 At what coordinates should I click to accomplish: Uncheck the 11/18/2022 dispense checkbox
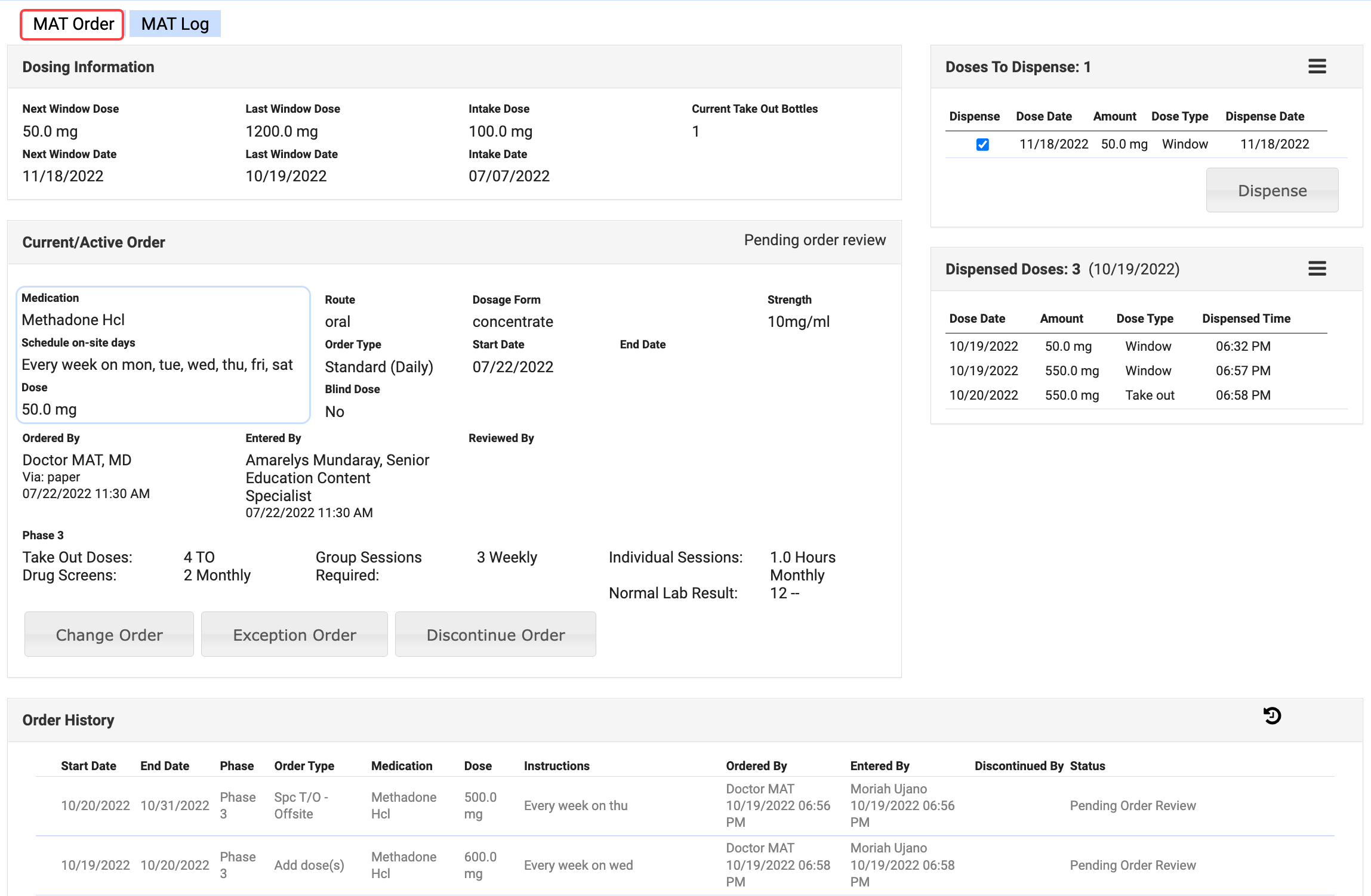coord(982,144)
